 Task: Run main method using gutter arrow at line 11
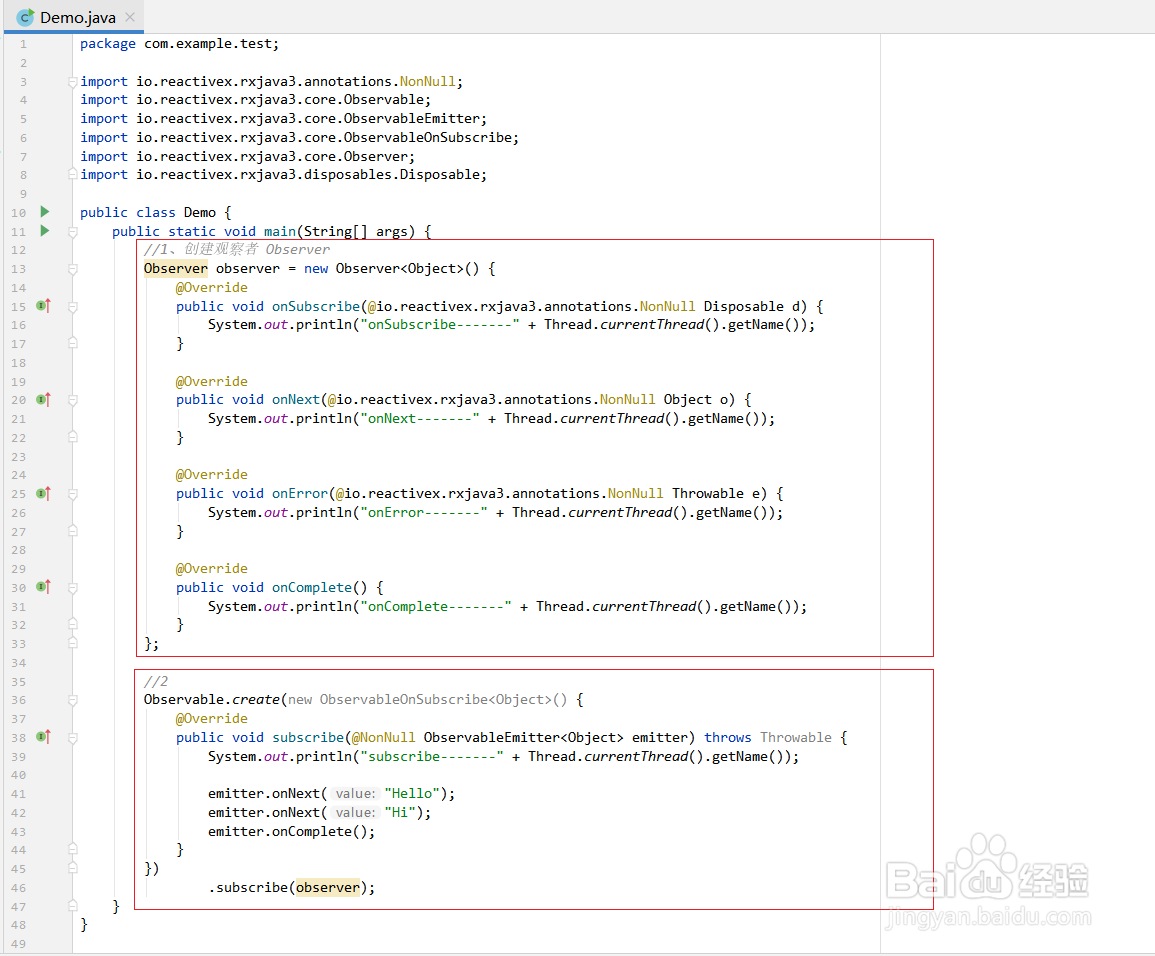(44, 231)
